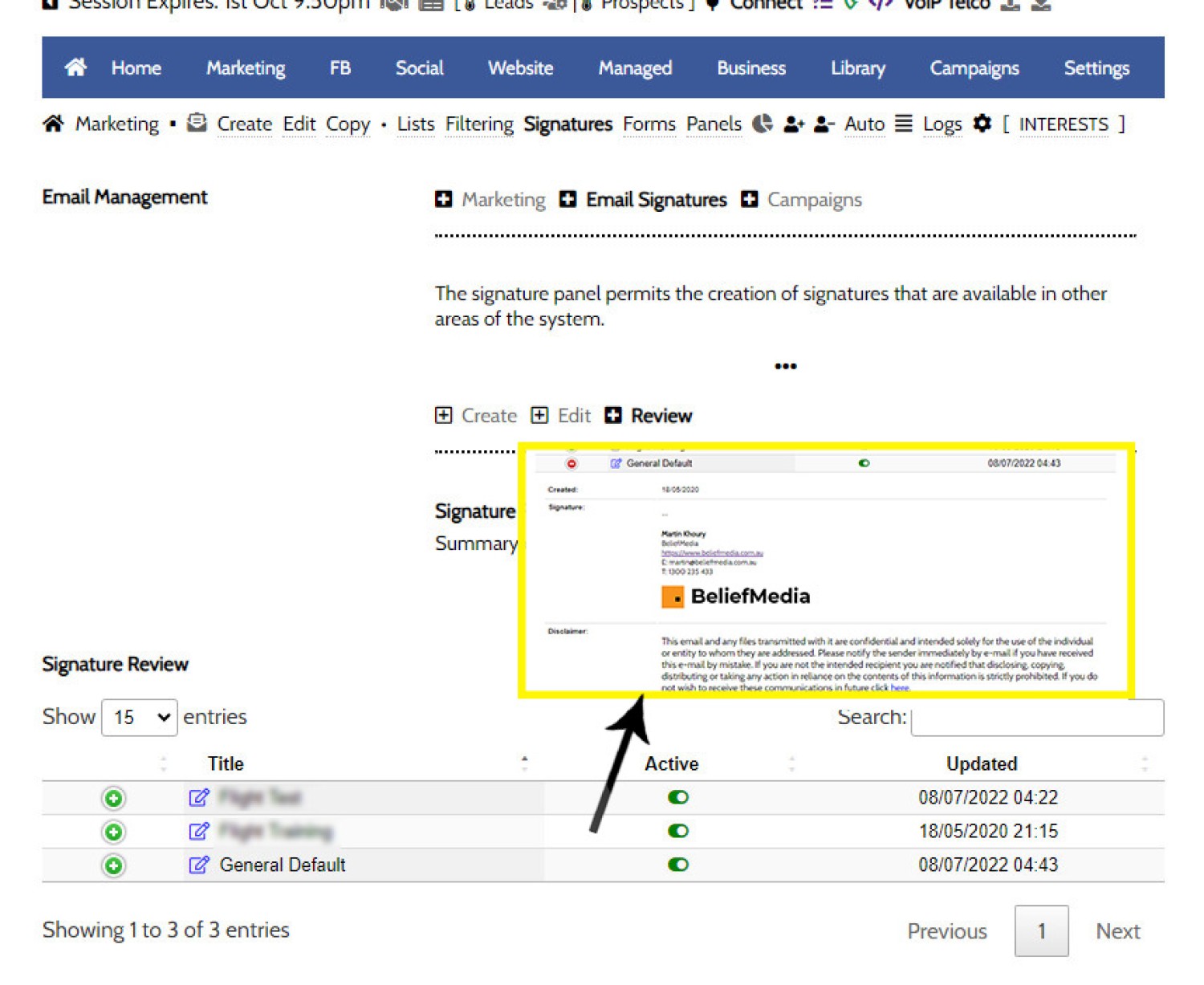The height and width of the screenshot is (985, 1204).
Task: Open the Library menu in navbar
Action: click(857, 68)
